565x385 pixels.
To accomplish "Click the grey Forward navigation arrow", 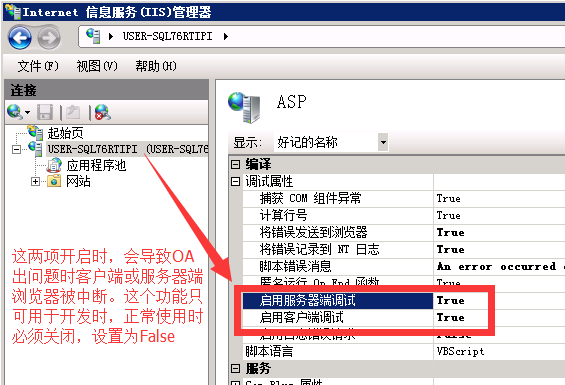I will tap(49, 37).
